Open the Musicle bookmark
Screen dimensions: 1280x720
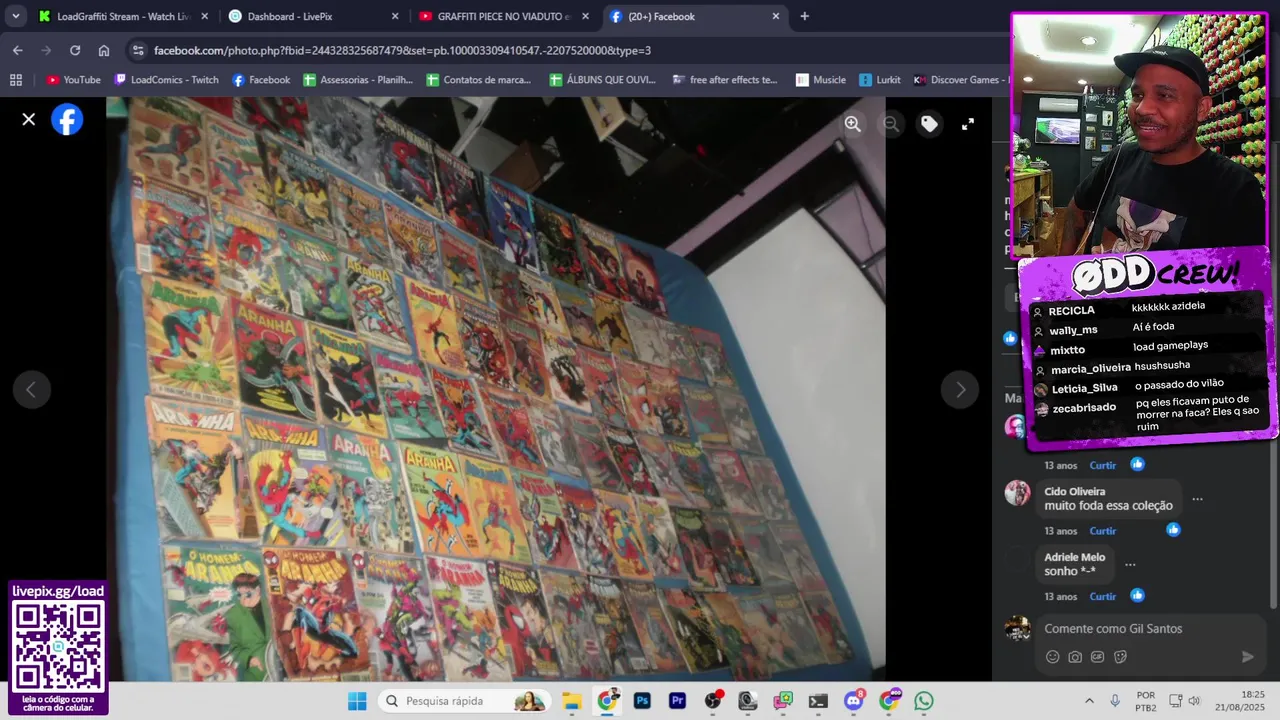(820, 80)
